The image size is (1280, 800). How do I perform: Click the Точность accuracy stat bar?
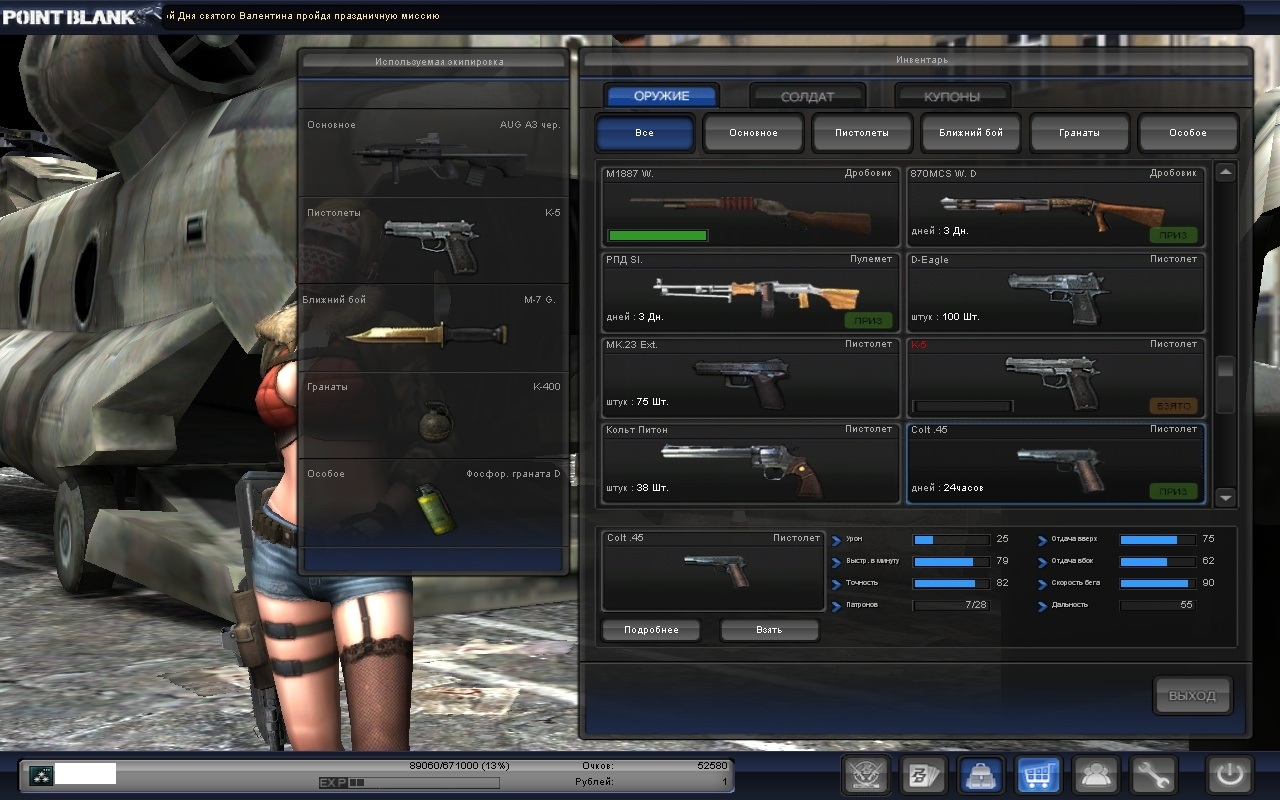pyautogui.click(x=951, y=583)
